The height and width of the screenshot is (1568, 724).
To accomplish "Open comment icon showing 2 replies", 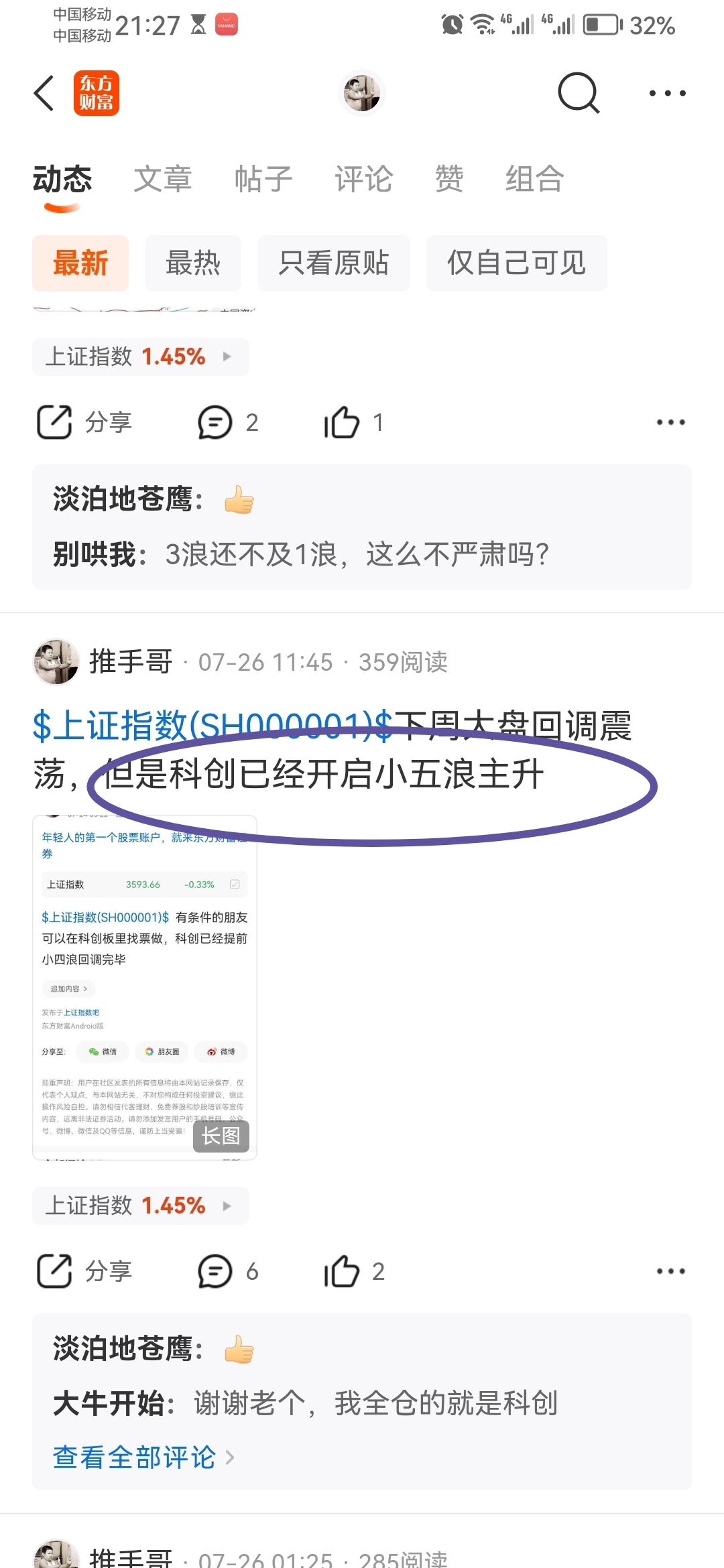I will [x=215, y=422].
